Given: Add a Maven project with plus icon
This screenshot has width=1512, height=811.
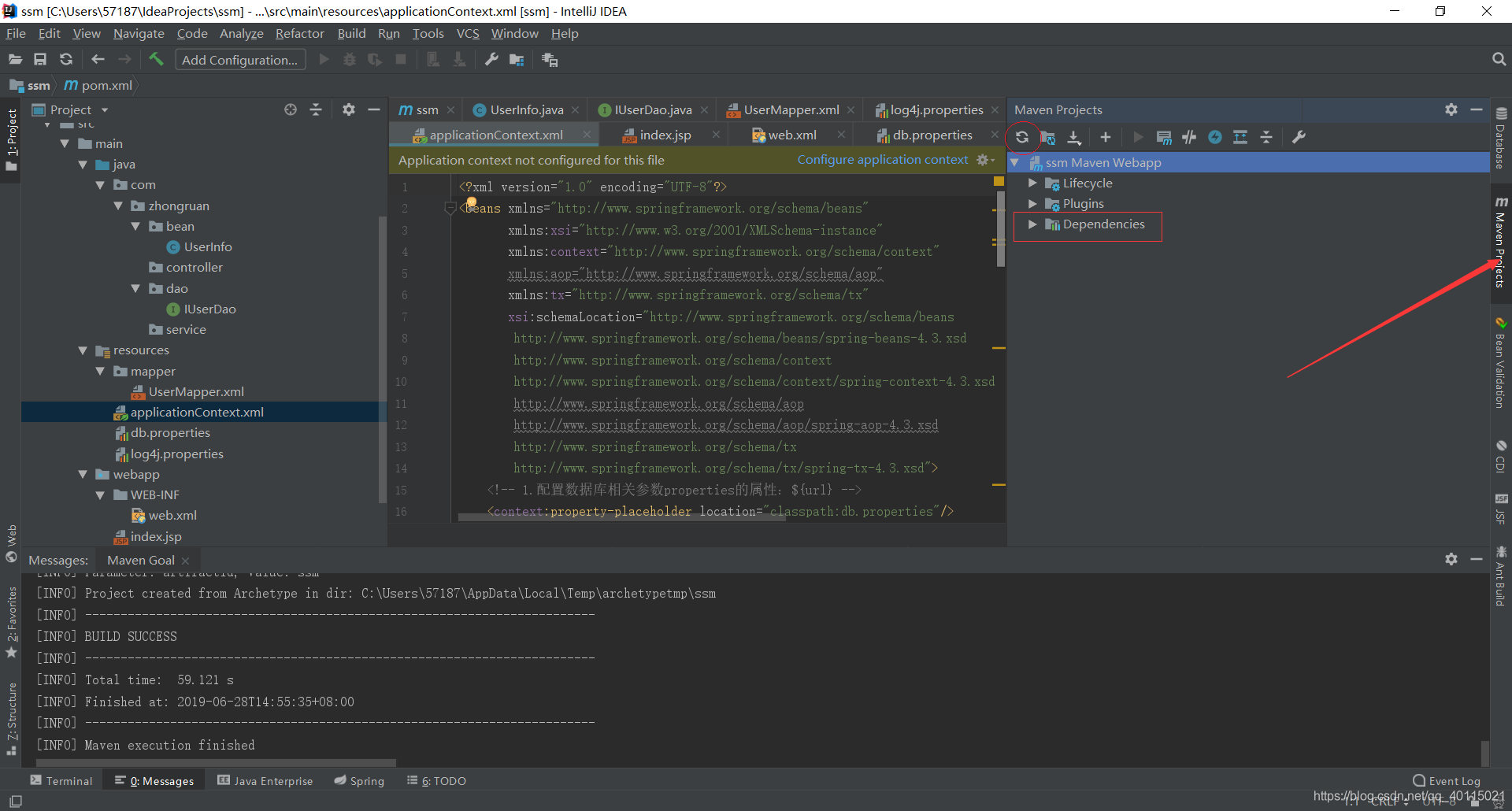Looking at the screenshot, I should (1106, 137).
